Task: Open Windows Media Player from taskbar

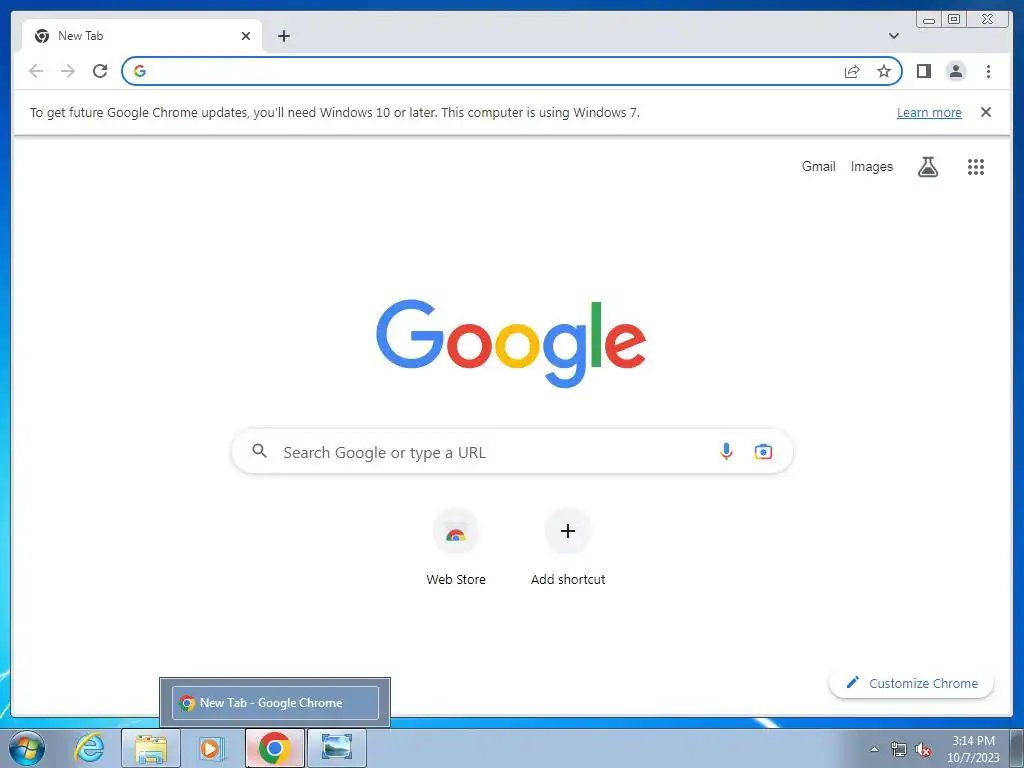Action: pyautogui.click(x=212, y=748)
